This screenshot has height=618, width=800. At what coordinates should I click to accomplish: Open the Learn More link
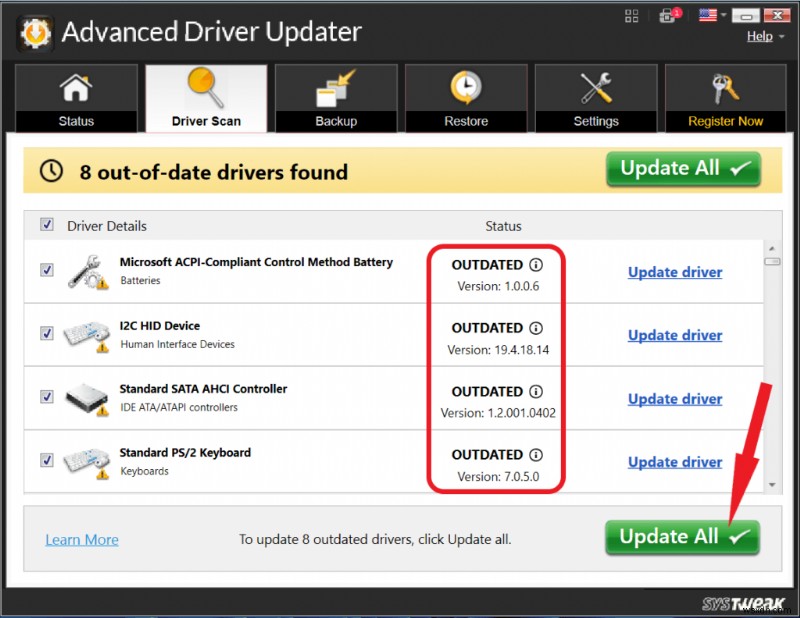pyautogui.click(x=82, y=539)
